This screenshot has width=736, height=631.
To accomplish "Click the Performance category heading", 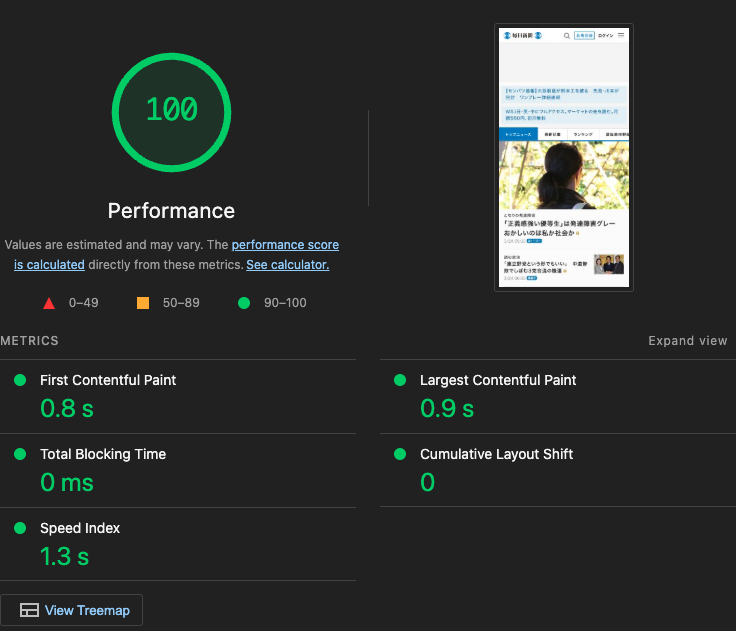I will pos(171,211).
